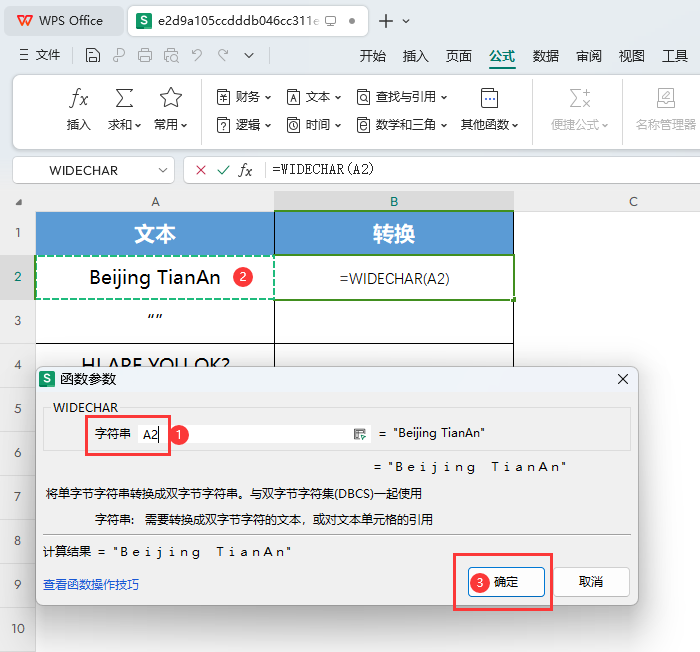700x652 pixels.
Task: Select row 10 header
Action: (17, 628)
